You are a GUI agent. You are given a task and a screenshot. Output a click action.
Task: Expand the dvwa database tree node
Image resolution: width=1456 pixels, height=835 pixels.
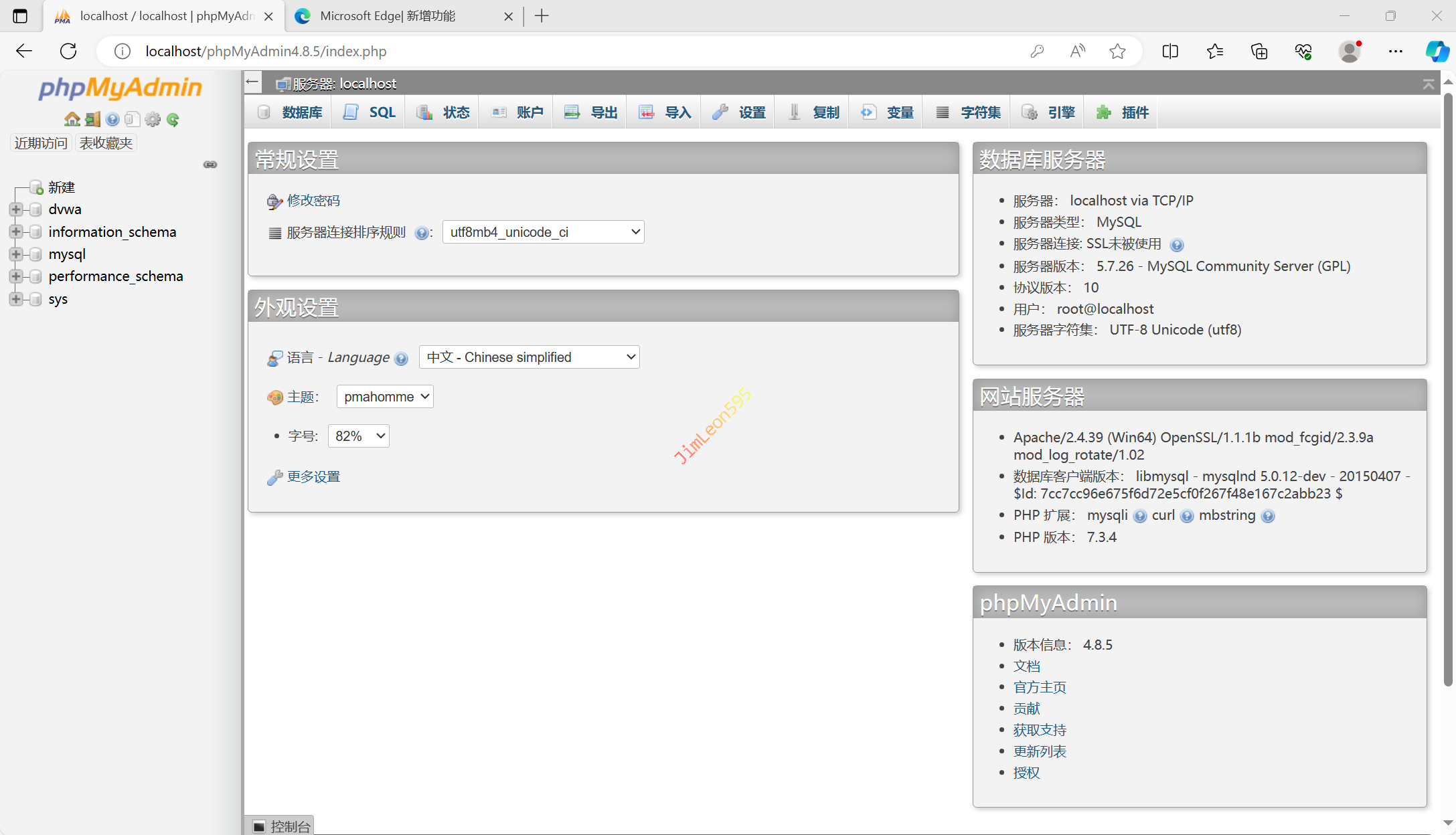point(16,209)
